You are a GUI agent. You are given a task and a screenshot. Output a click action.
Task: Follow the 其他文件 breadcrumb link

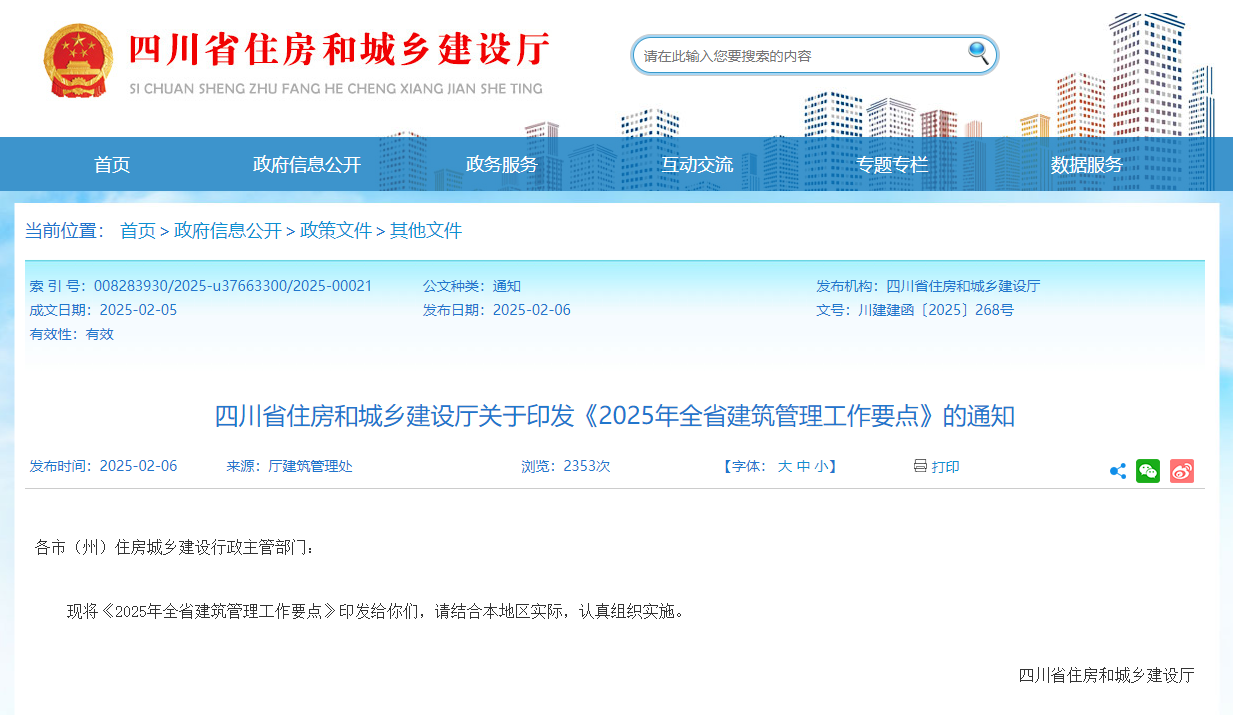(428, 230)
